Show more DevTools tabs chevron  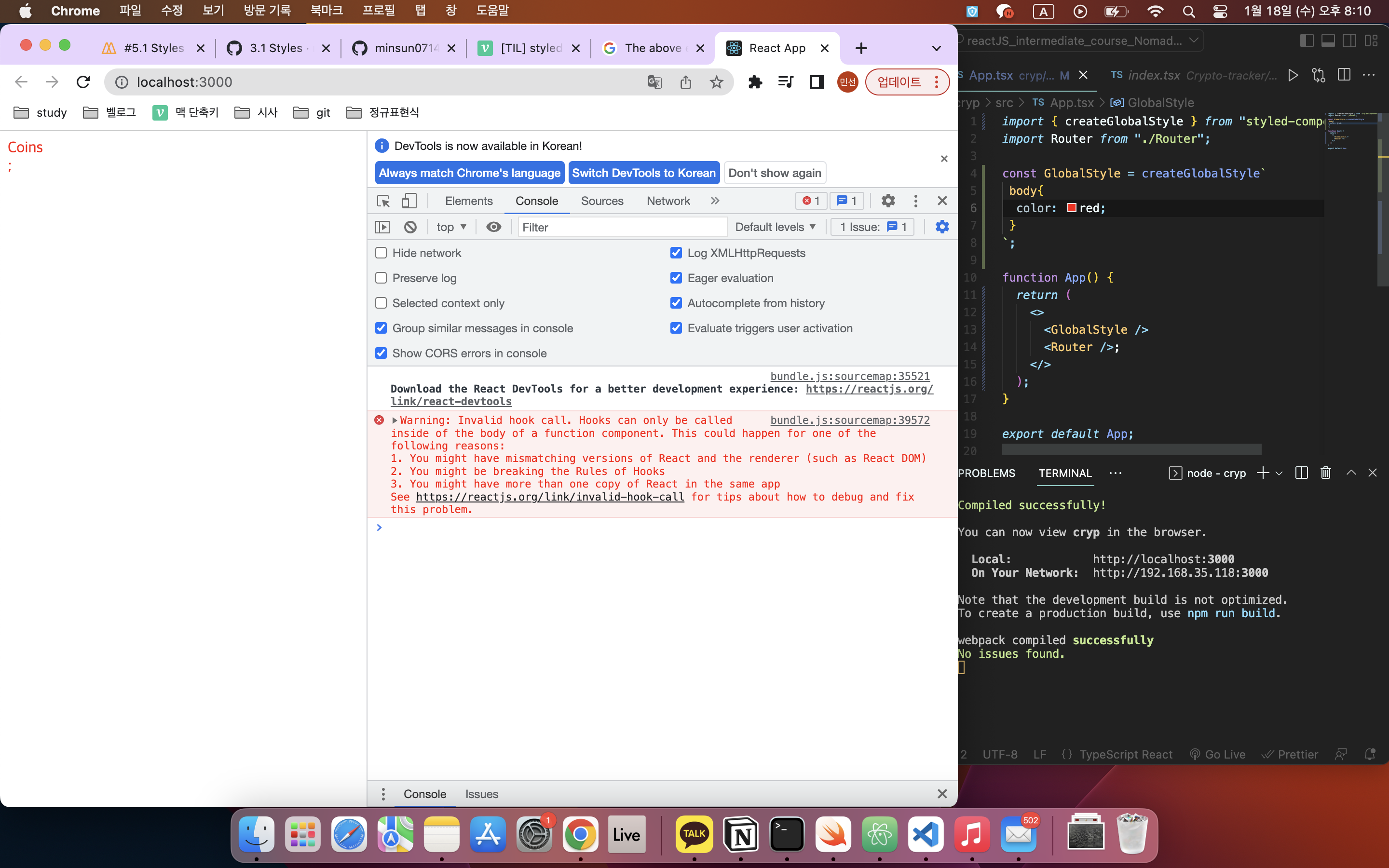[715, 200]
